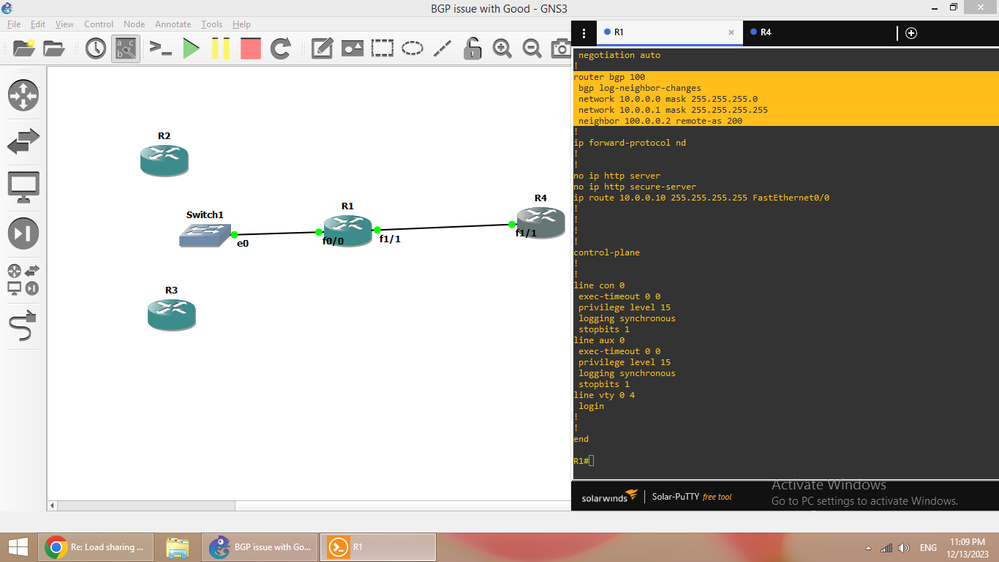The image size is (999, 562).
Task: Open the snapshot manager clock icon
Action: 96,48
